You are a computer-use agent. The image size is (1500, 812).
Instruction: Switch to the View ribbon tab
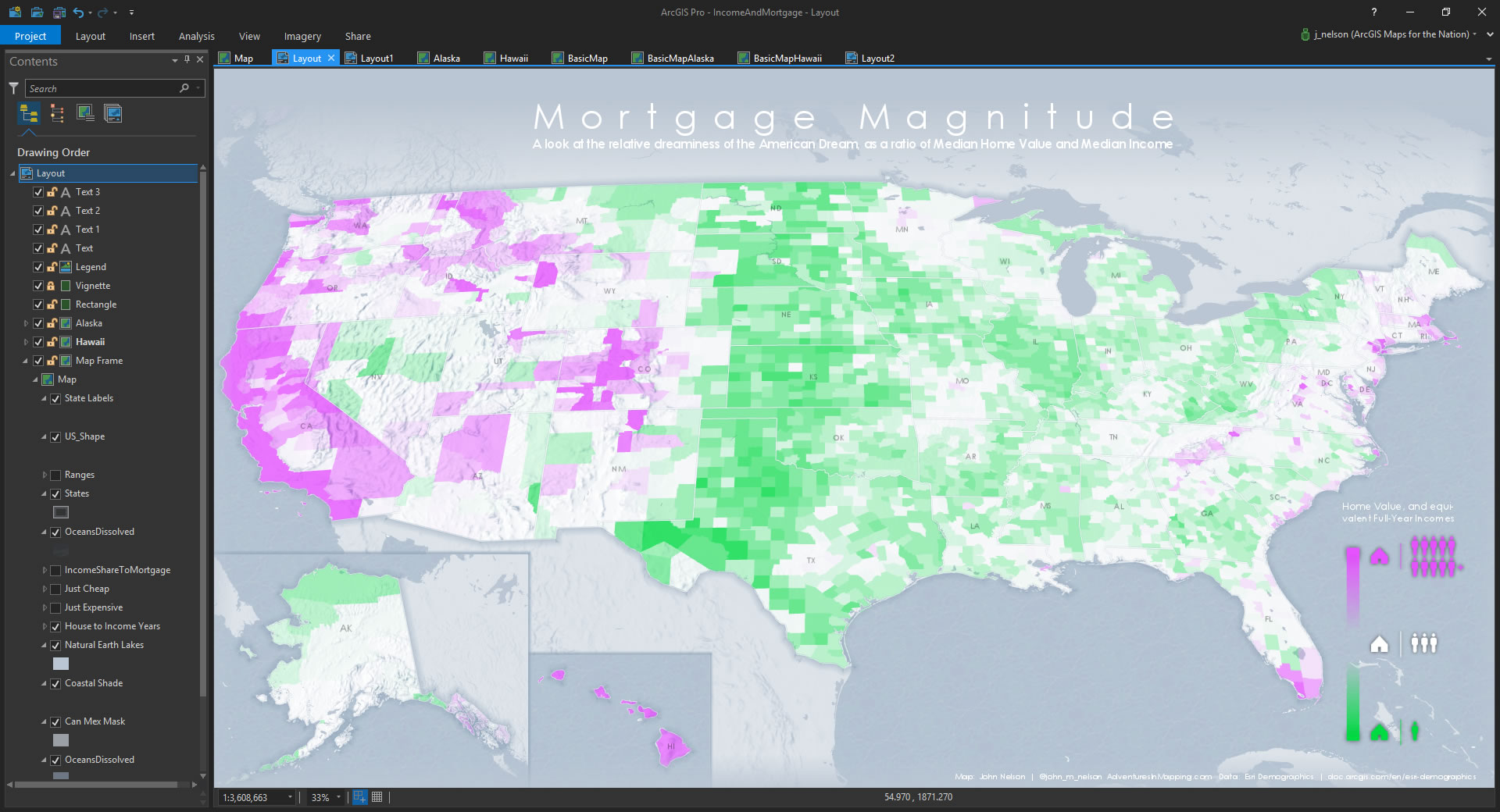coord(250,36)
